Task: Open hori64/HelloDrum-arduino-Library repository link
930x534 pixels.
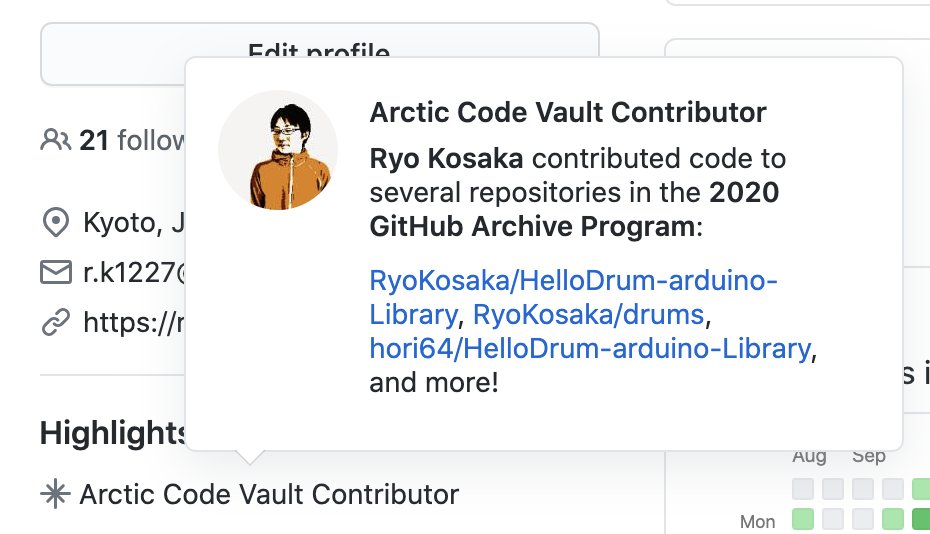Action: pyautogui.click(x=589, y=348)
